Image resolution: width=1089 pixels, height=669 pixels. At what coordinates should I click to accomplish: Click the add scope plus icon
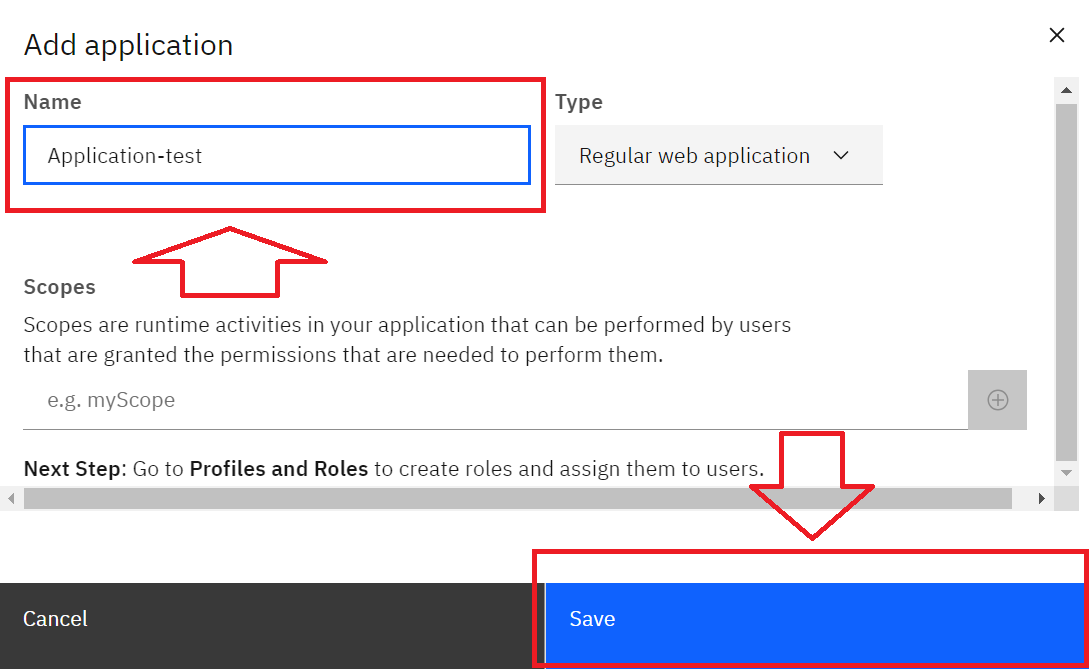[x=997, y=399]
